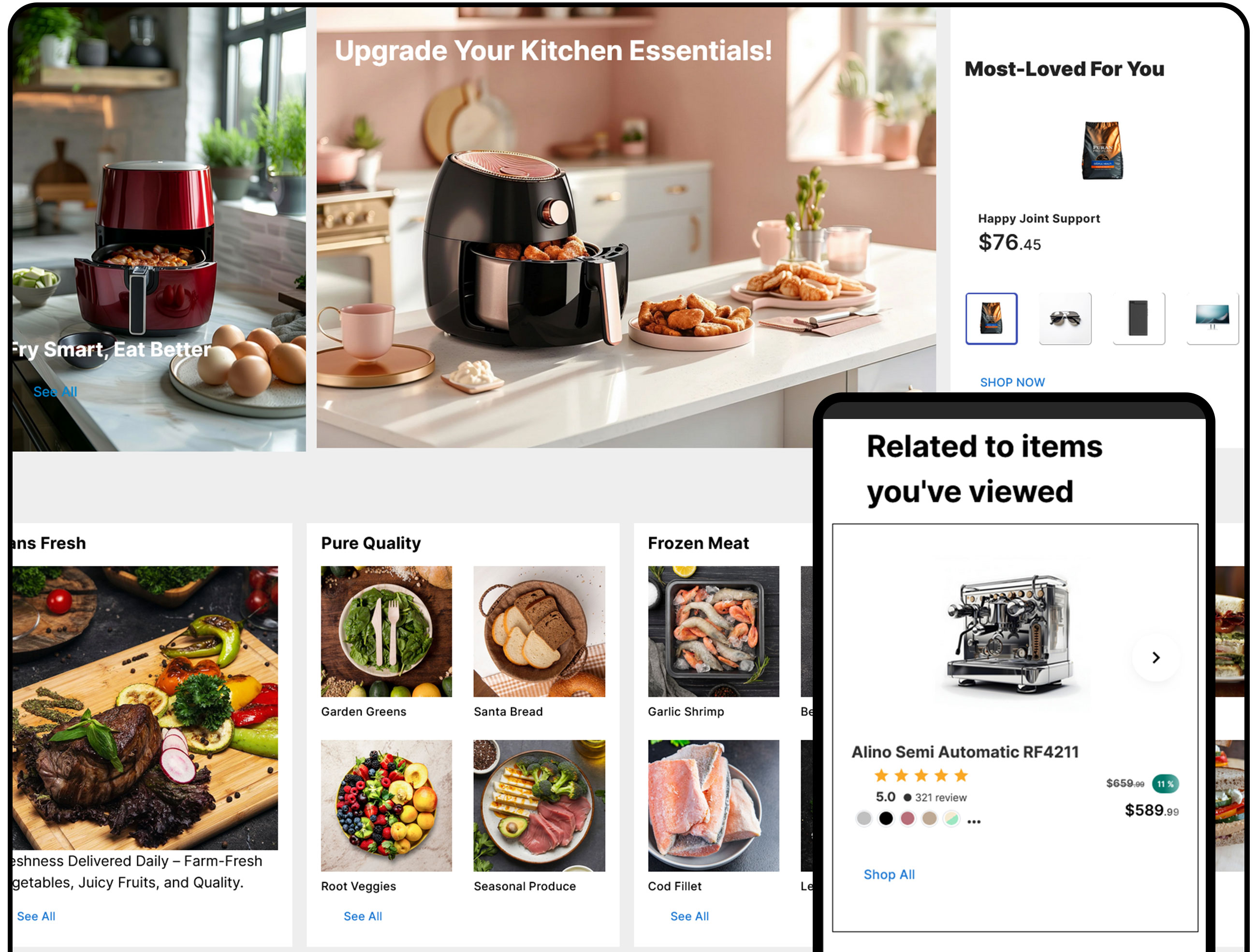Choose the pink color swatch
Image resolution: width=1257 pixels, height=952 pixels.
click(907, 819)
